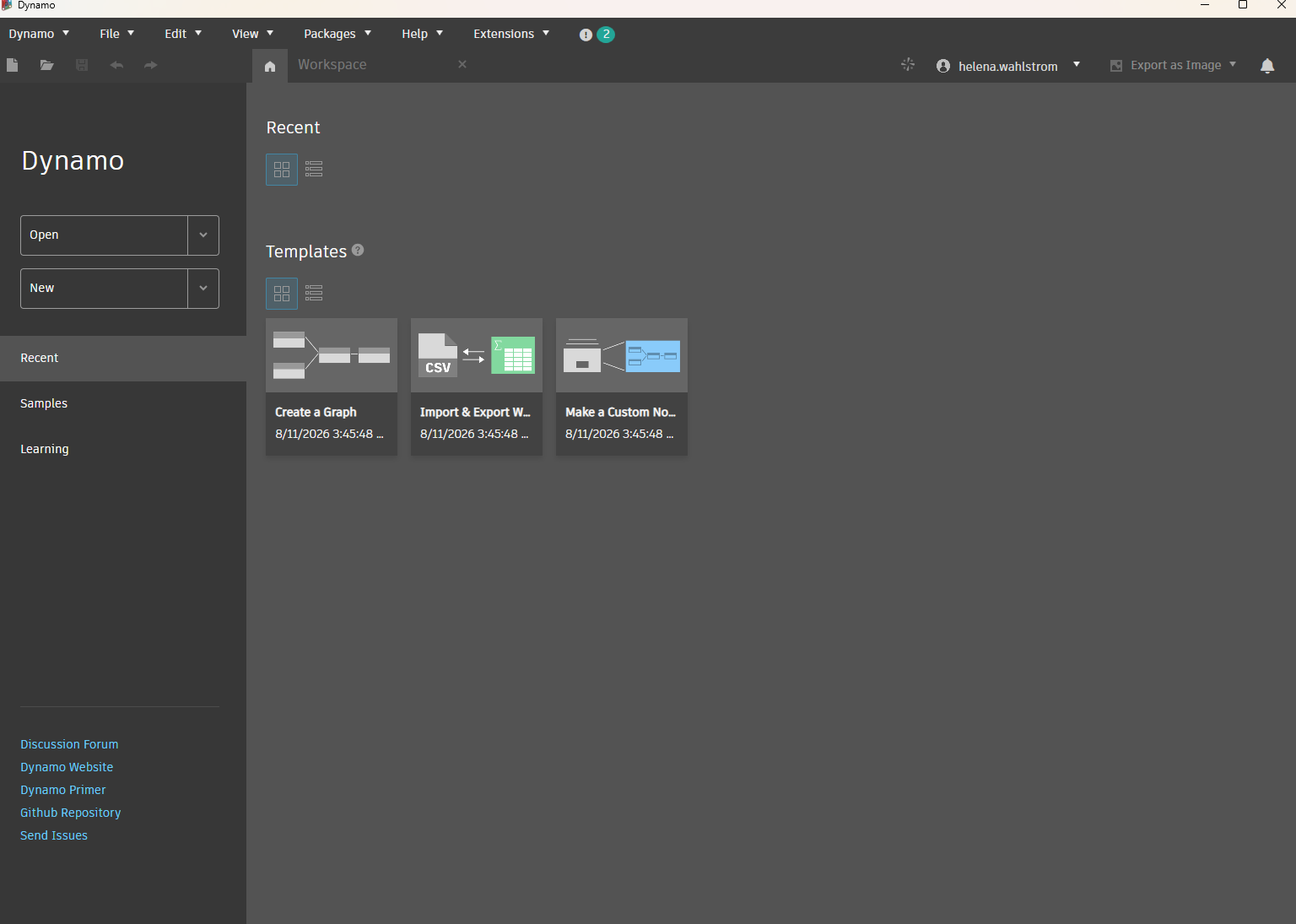Open the Help menu
Image resolution: width=1296 pixels, height=924 pixels.
coord(422,34)
